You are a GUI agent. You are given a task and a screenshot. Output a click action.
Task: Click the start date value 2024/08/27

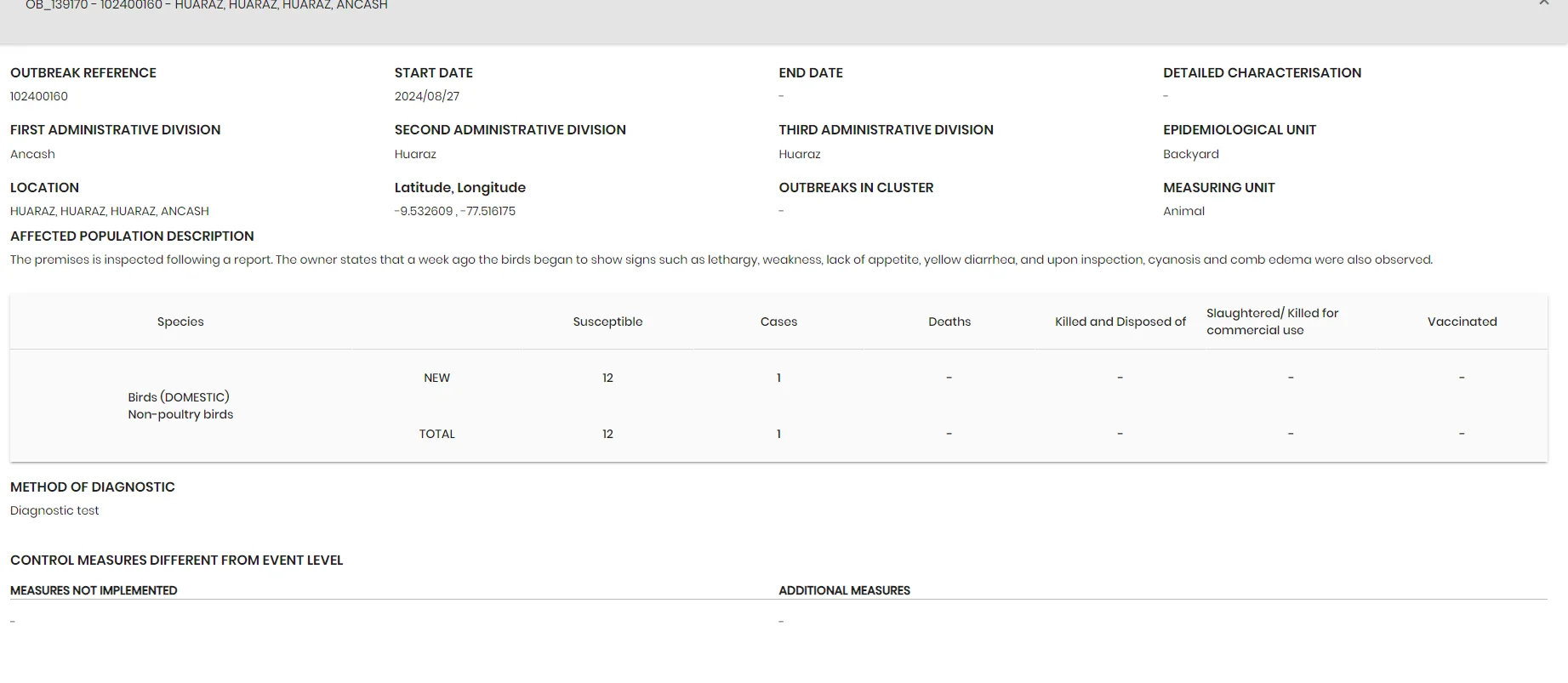coord(427,96)
